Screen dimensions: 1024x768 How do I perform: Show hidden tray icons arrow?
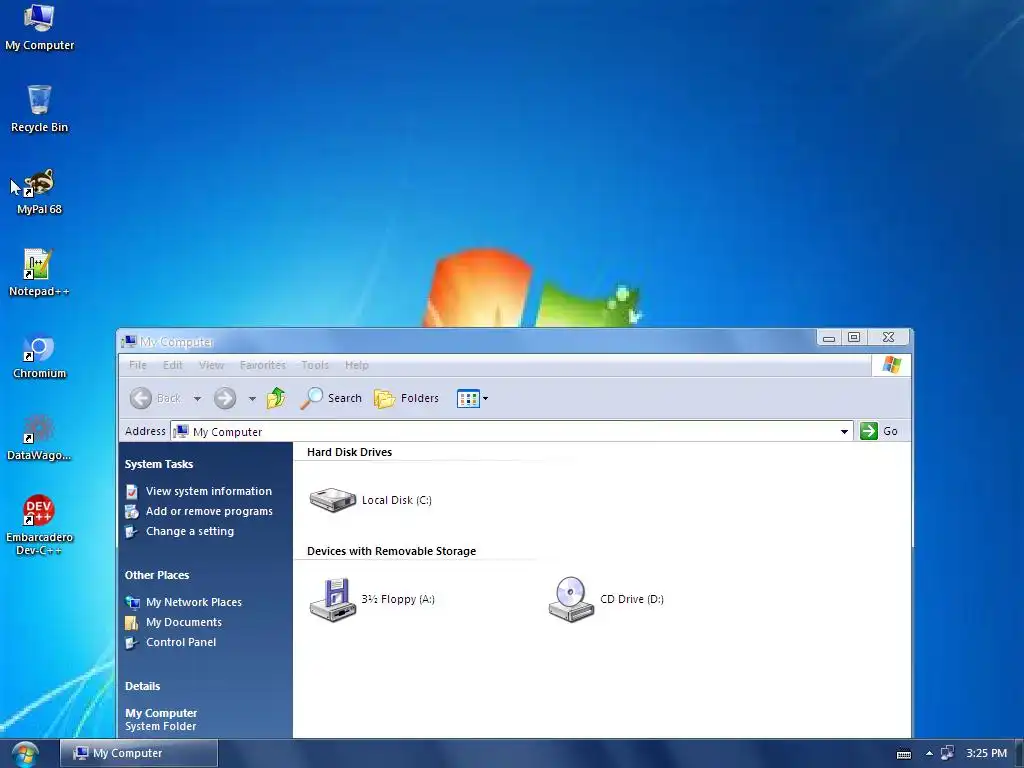click(929, 754)
